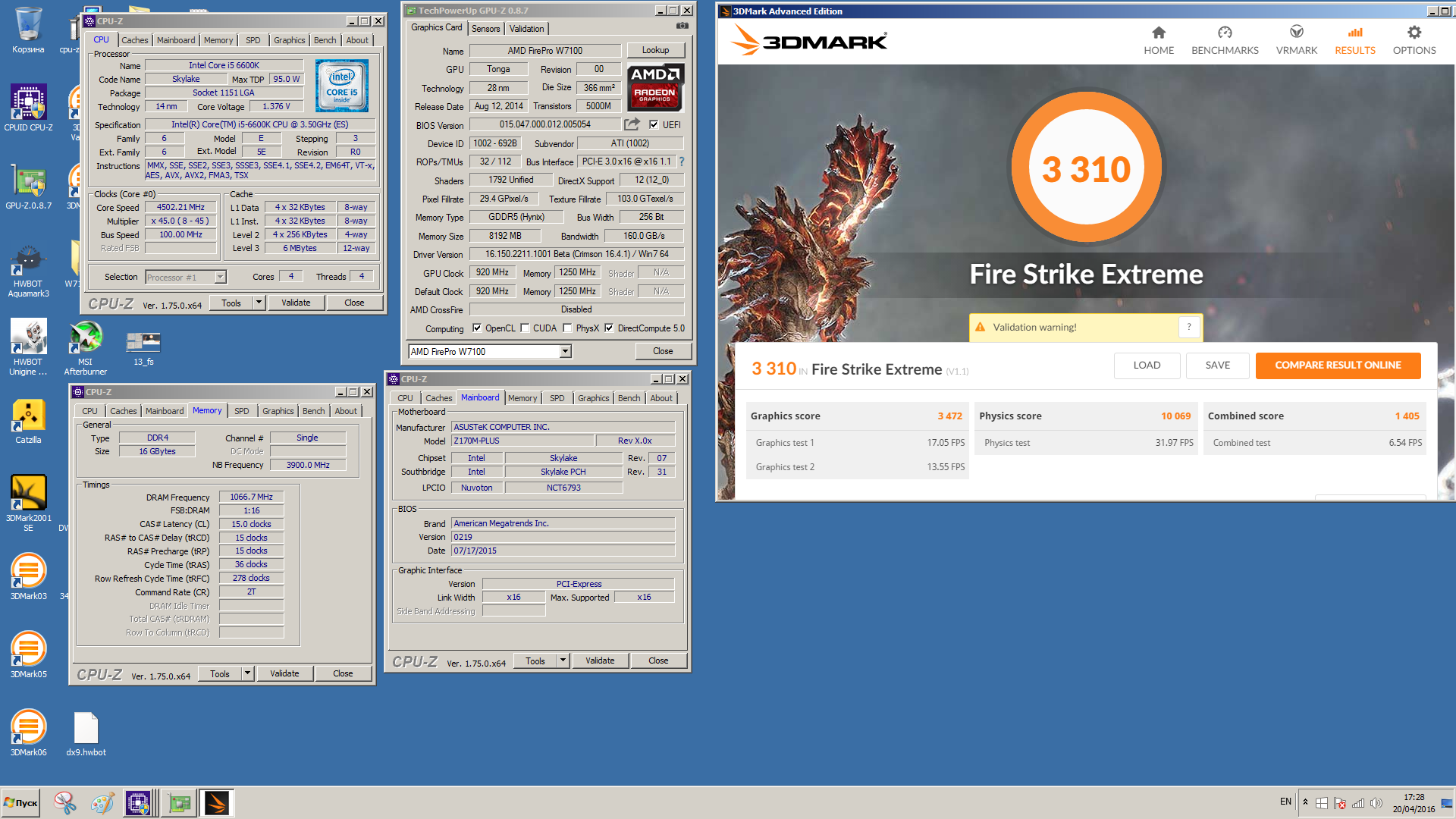Toggle the OpenCL computing checkbox
The height and width of the screenshot is (819, 1456).
point(477,328)
